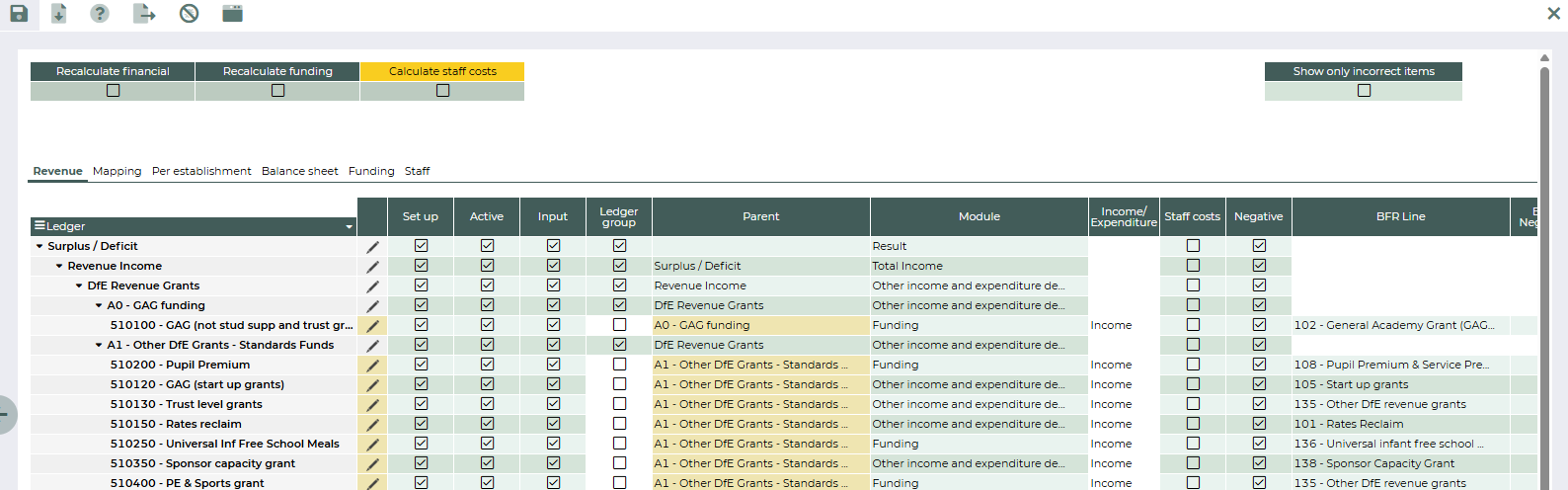The height and width of the screenshot is (490, 1568).
Task: Click the export file arrow icon
Action: click(x=144, y=14)
